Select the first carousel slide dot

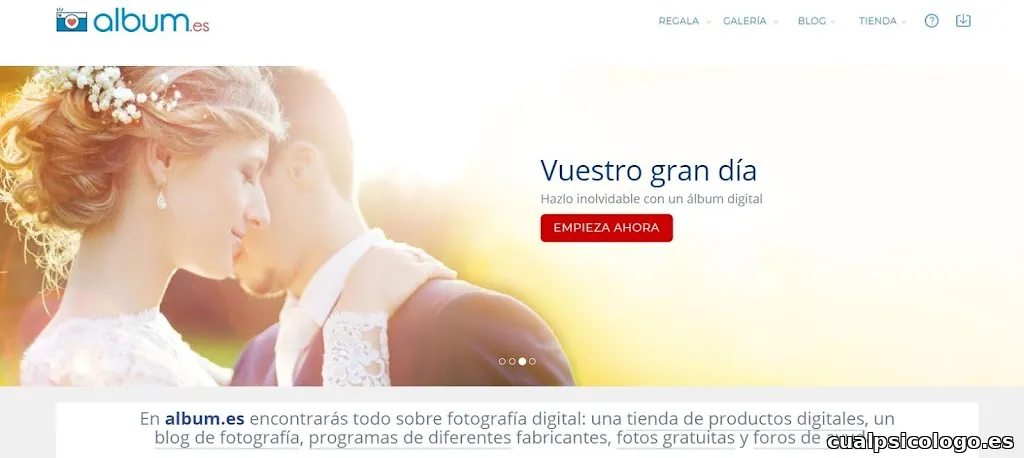pos(502,361)
